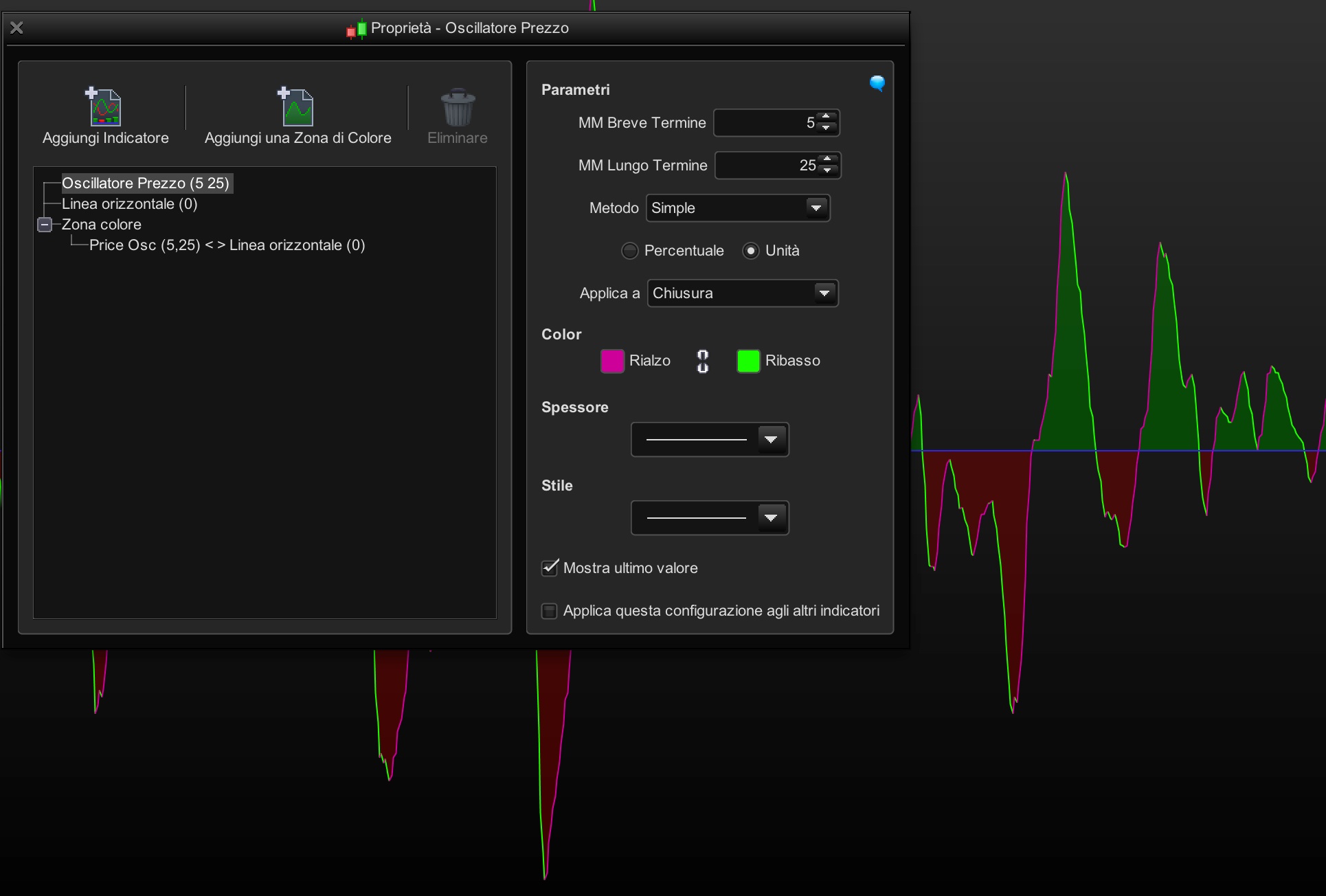The width and height of the screenshot is (1326, 896).
Task: Click the color link chain icon
Action: click(702, 361)
